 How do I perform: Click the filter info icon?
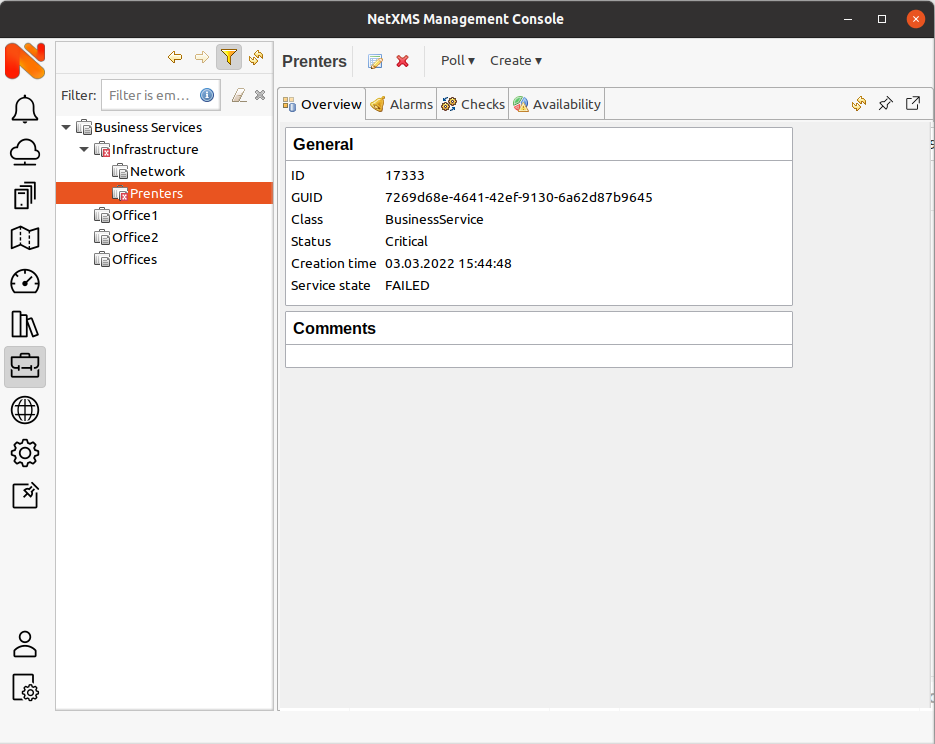coord(207,95)
